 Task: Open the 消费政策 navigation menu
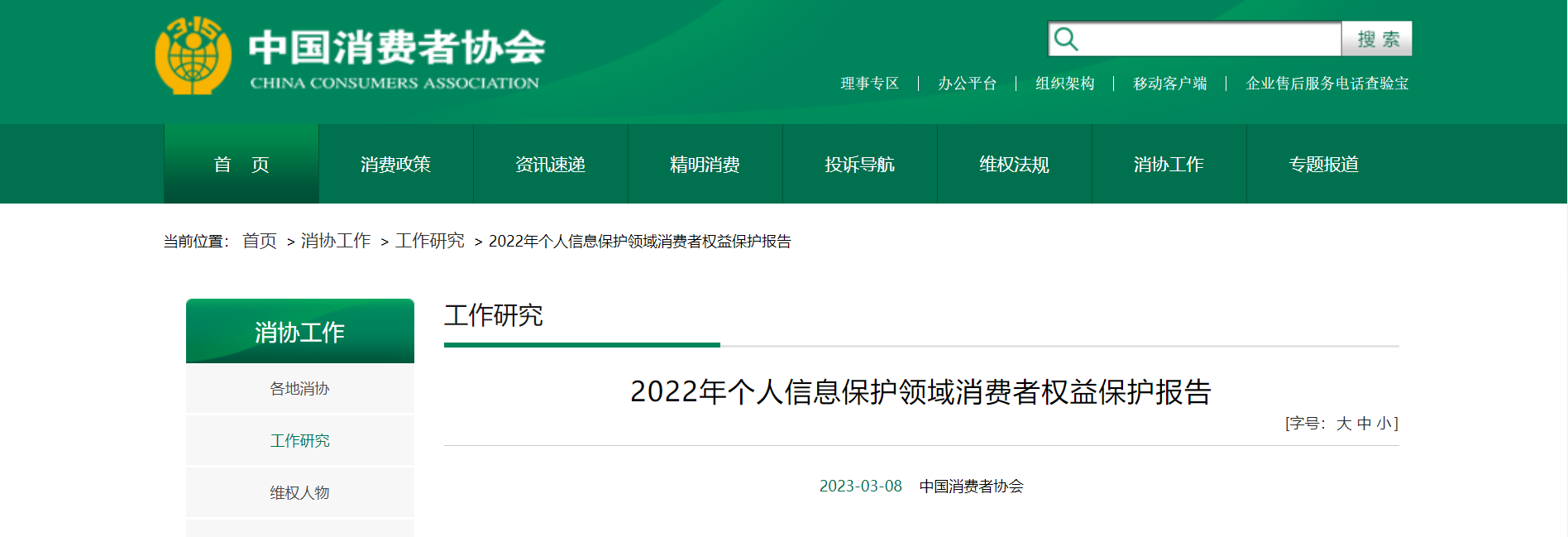tap(395, 165)
